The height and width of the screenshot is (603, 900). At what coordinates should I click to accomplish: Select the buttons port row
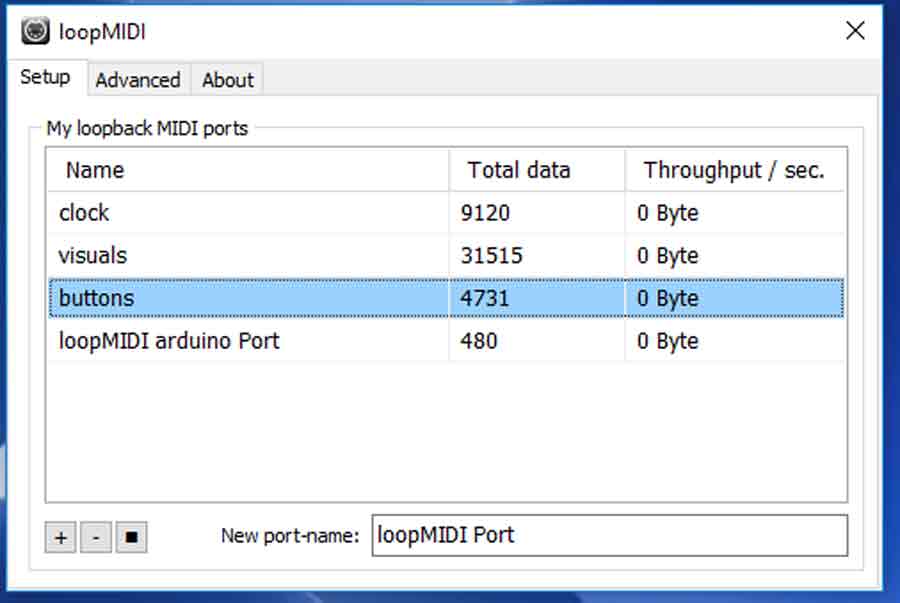(446, 298)
